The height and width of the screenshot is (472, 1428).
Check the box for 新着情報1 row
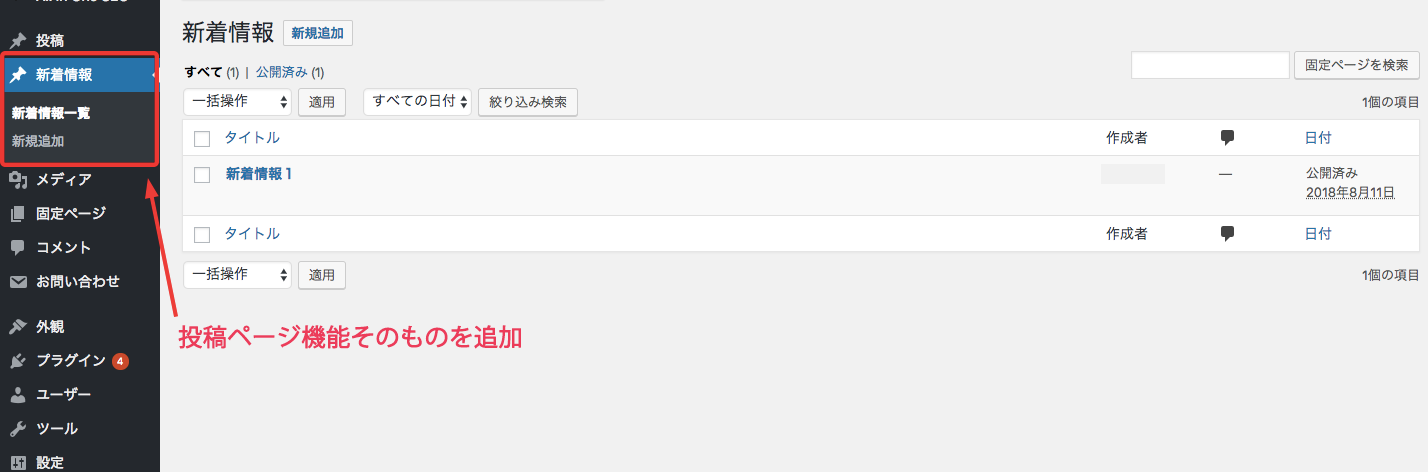point(202,175)
